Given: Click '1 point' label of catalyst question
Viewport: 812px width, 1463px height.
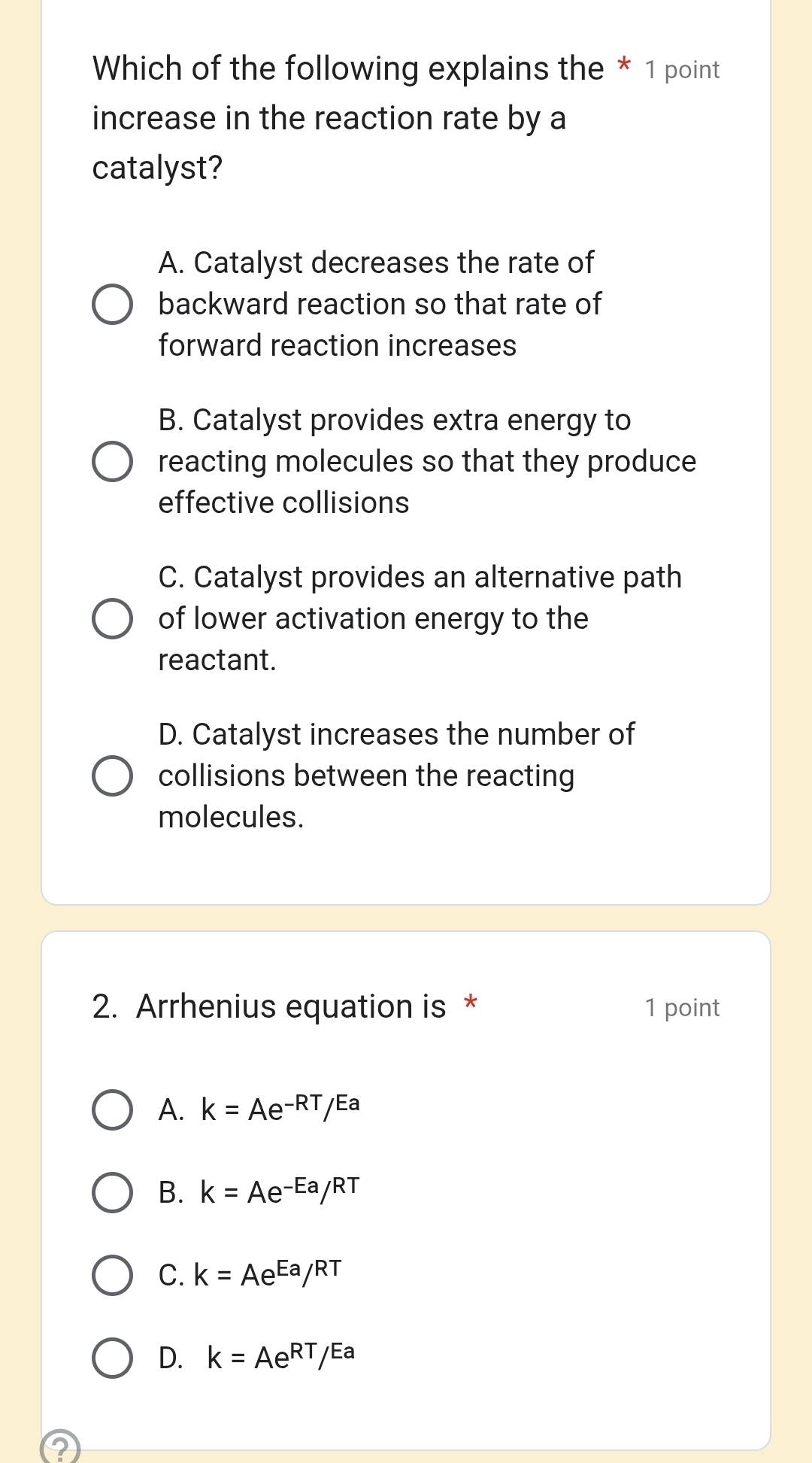Looking at the screenshot, I should click(x=682, y=70).
